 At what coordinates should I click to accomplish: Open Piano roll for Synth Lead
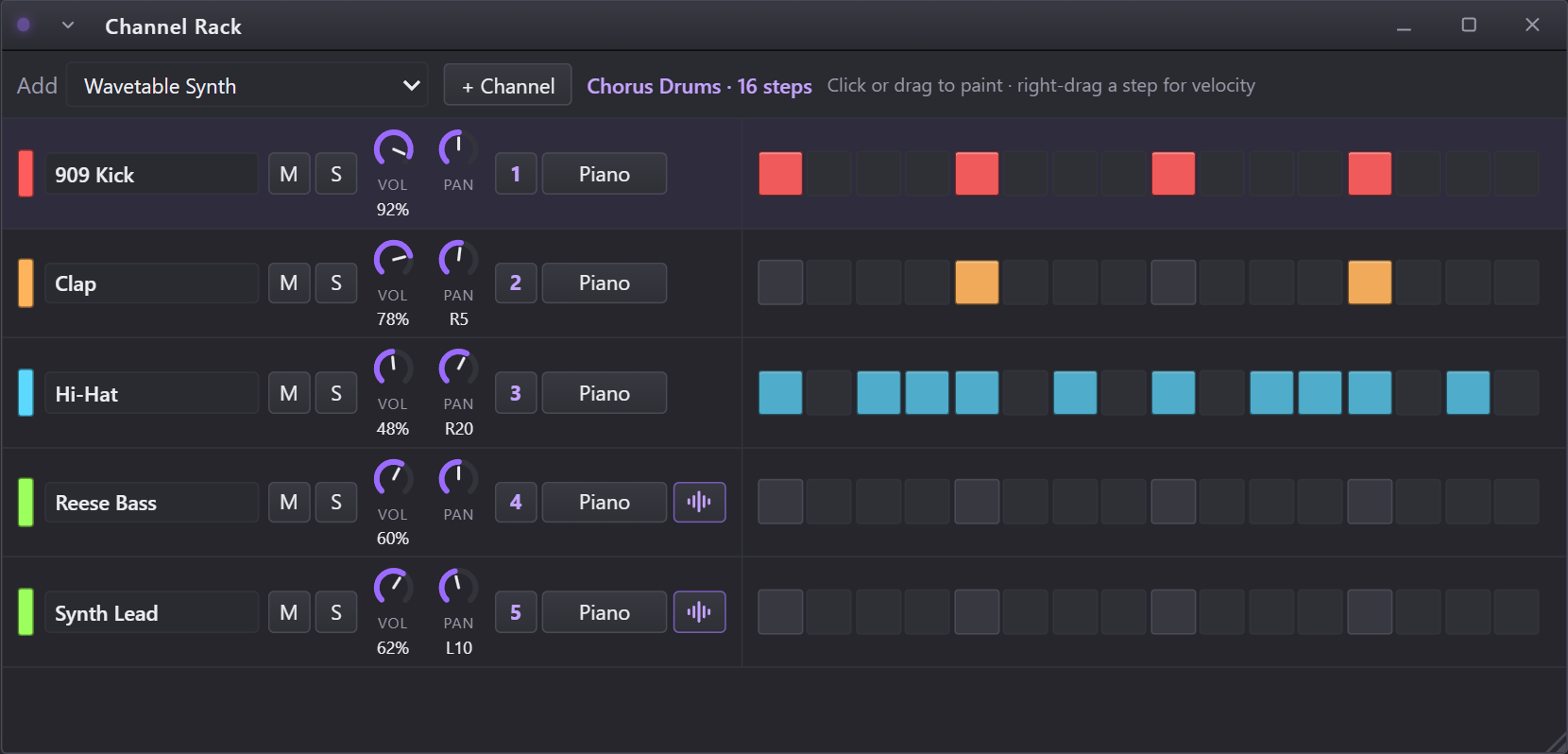click(605, 612)
